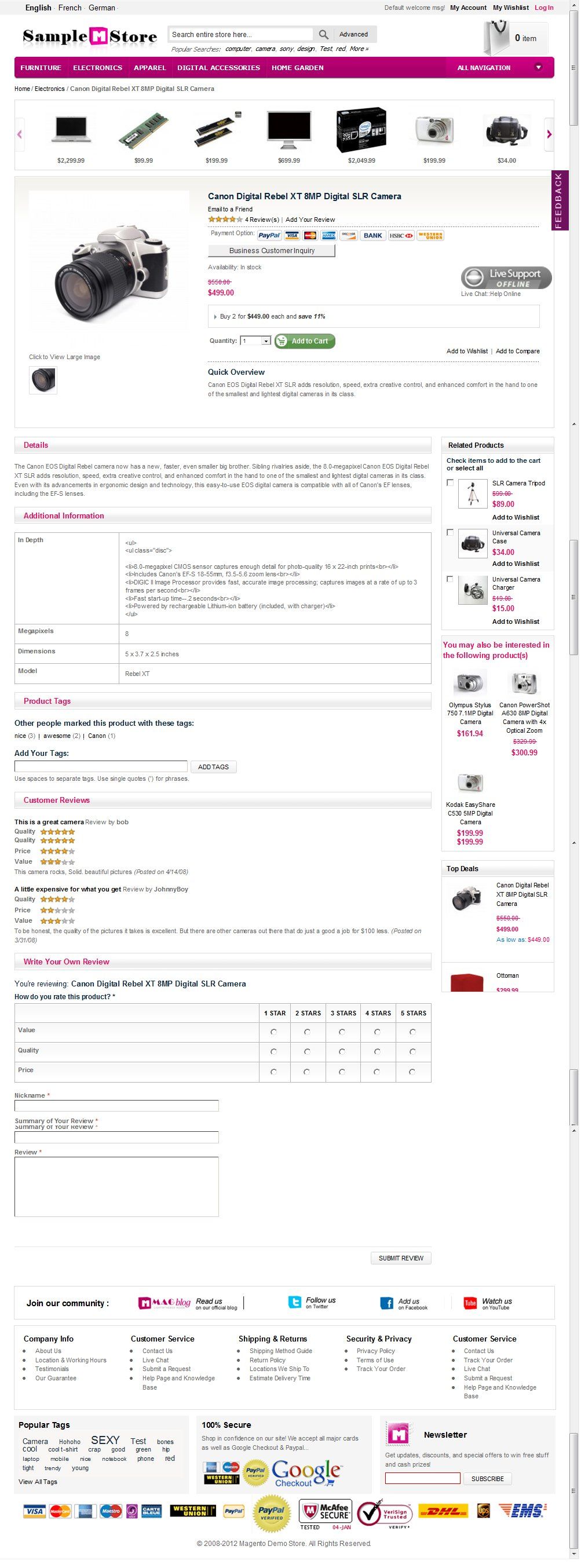Click the UPS shipping logo
The height and width of the screenshot is (1568, 581).
pyautogui.click(x=484, y=1511)
